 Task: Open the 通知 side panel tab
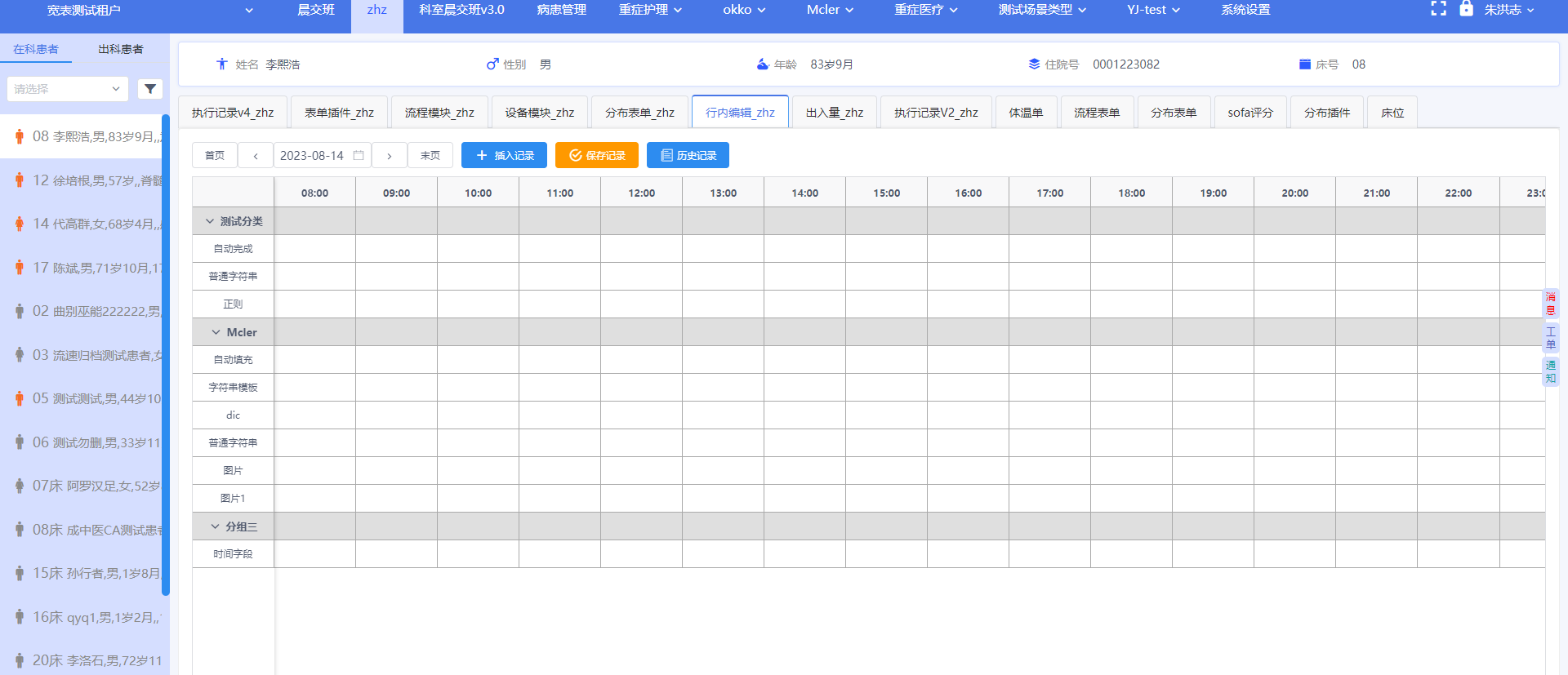[x=1551, y=371]
